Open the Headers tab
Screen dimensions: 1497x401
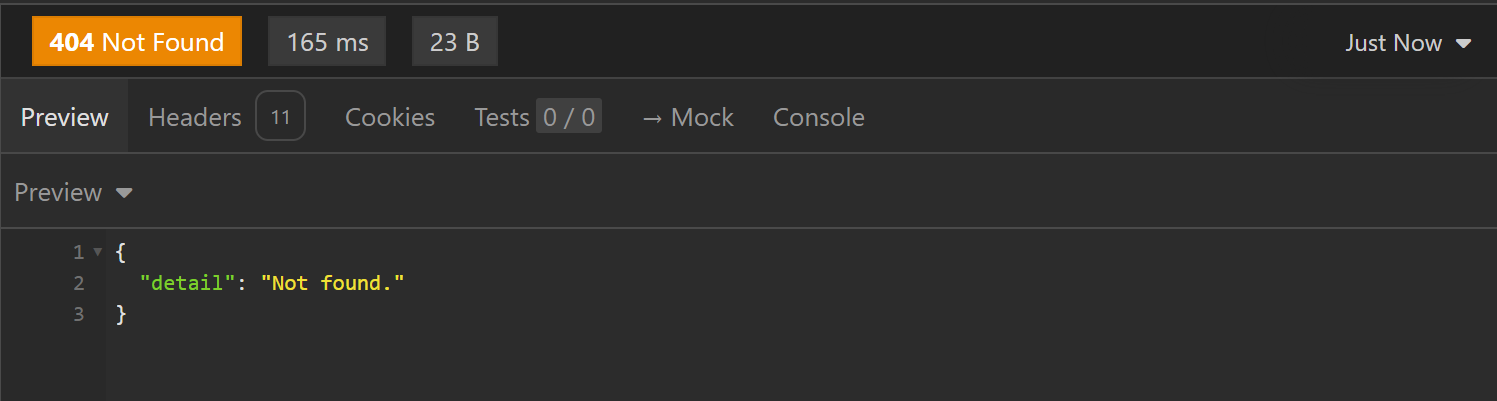tap(195, 117)
